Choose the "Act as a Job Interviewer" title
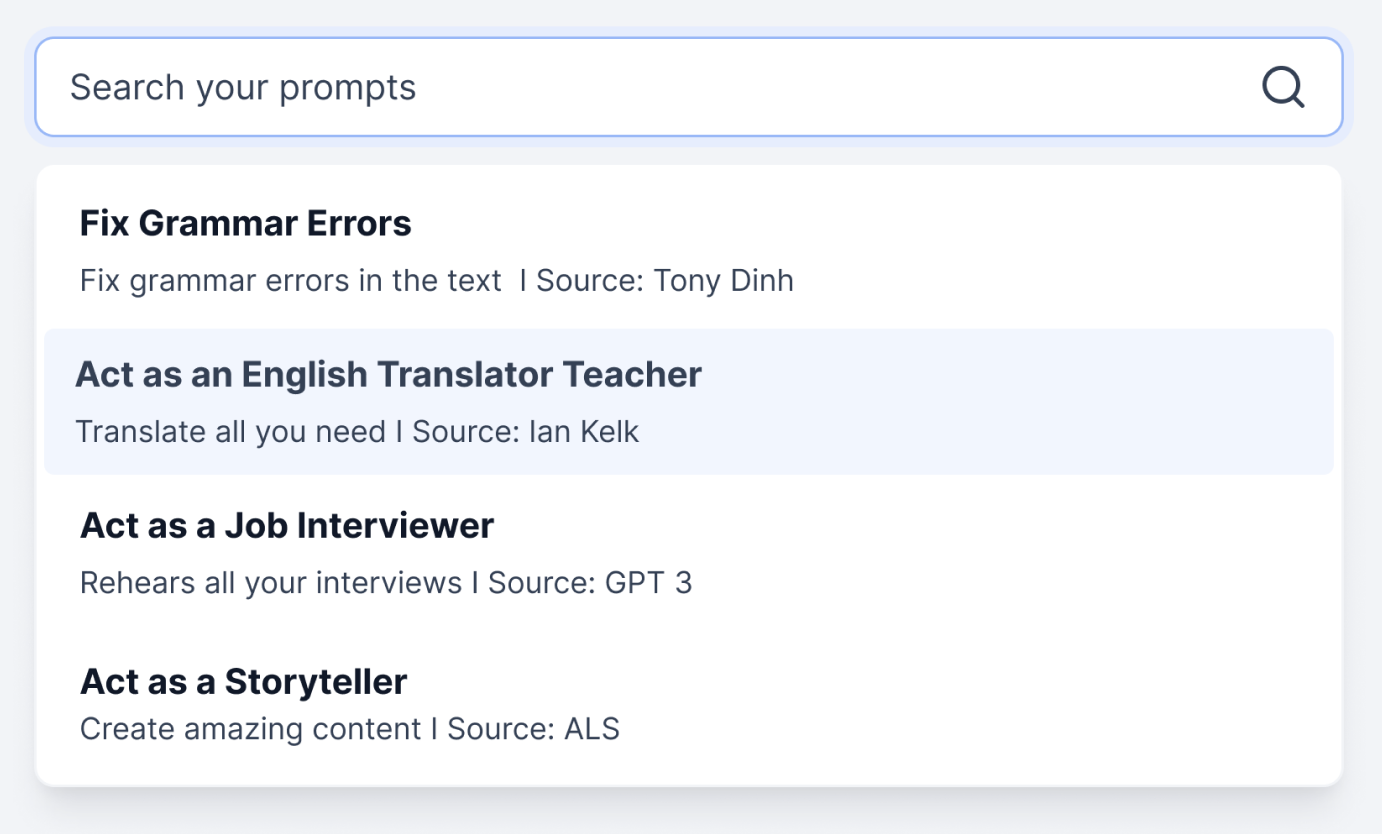 click(x=287, y=526)
